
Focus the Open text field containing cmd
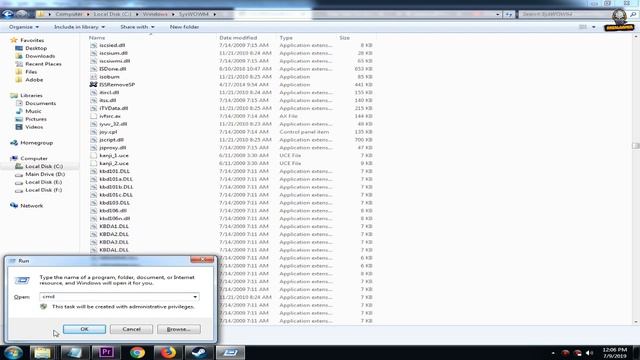tap(116, 297)
